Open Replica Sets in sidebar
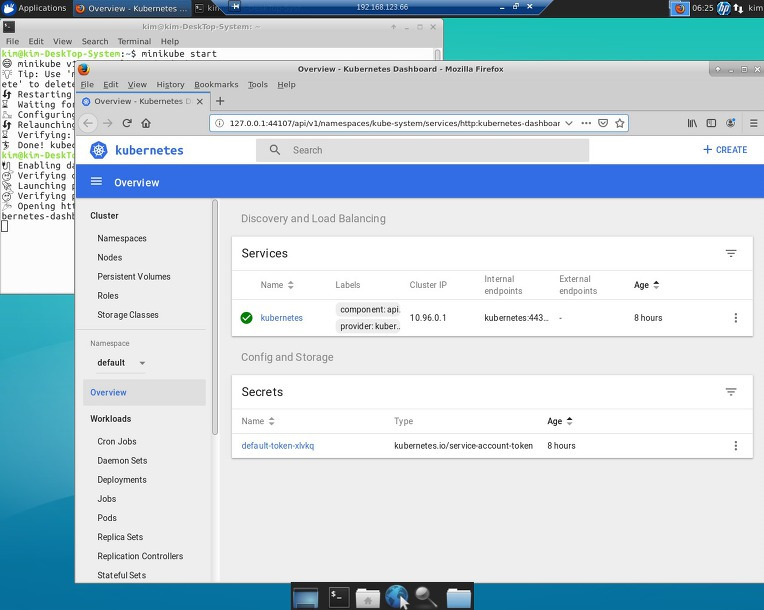The height and width of the screenshot is (610, 764). [x=120, y=537]
